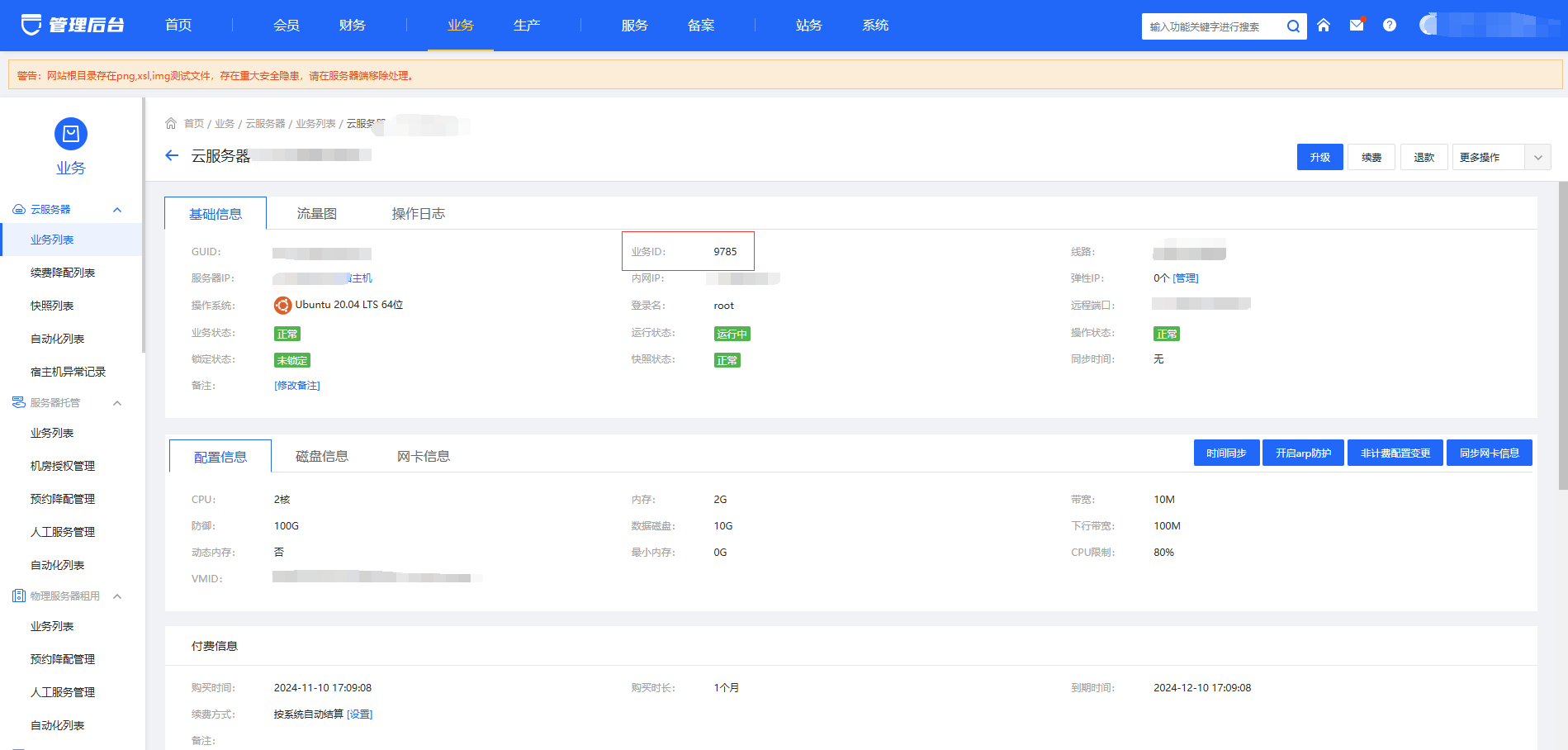Click the 修改备注 link
This screenshot has height=750, width=1568.
(x=297, y=386)
